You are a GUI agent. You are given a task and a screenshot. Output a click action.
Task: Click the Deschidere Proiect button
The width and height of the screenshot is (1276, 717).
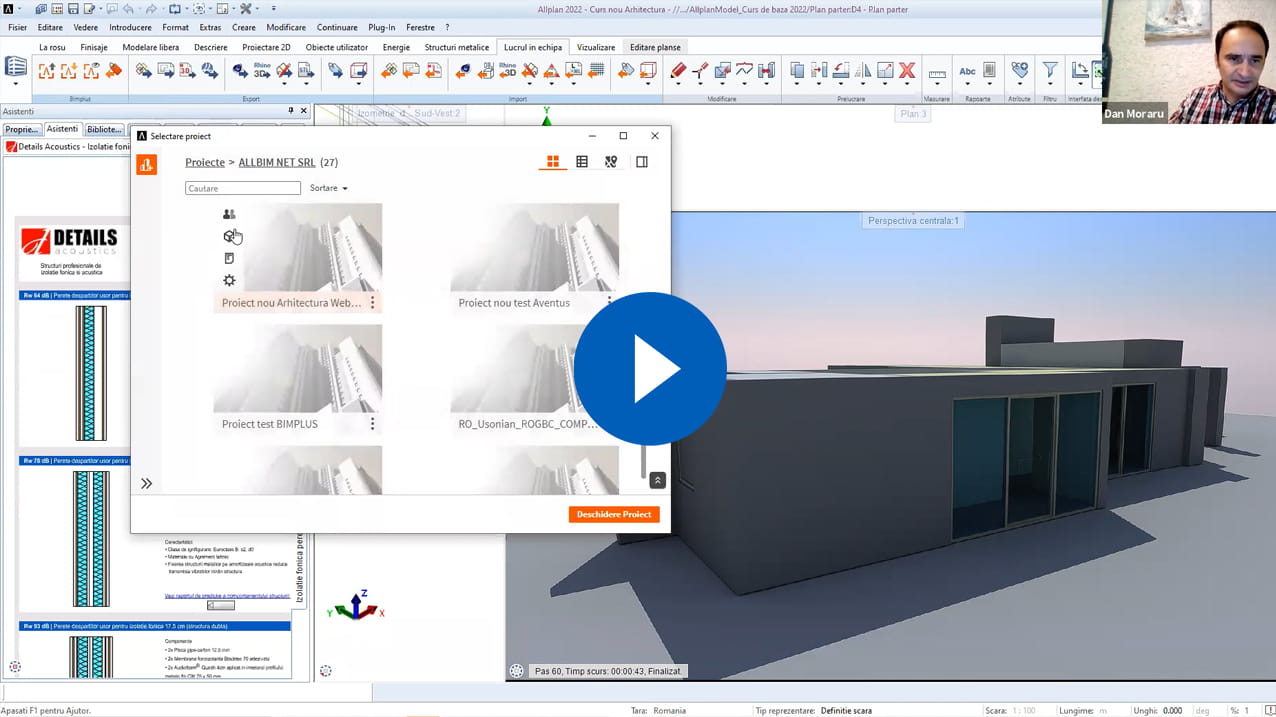614,514
